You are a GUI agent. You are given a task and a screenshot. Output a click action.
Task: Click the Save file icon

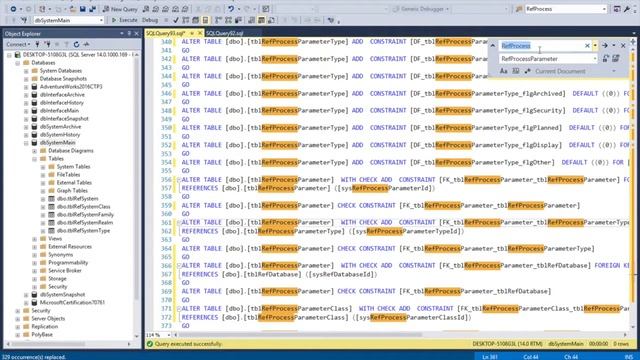(x=83, y=9)
